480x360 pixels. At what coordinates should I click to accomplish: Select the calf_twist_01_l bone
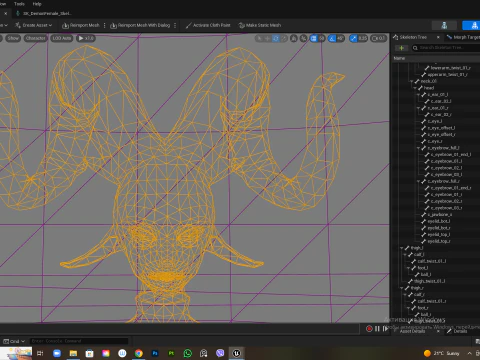click(x=431, y=261)
